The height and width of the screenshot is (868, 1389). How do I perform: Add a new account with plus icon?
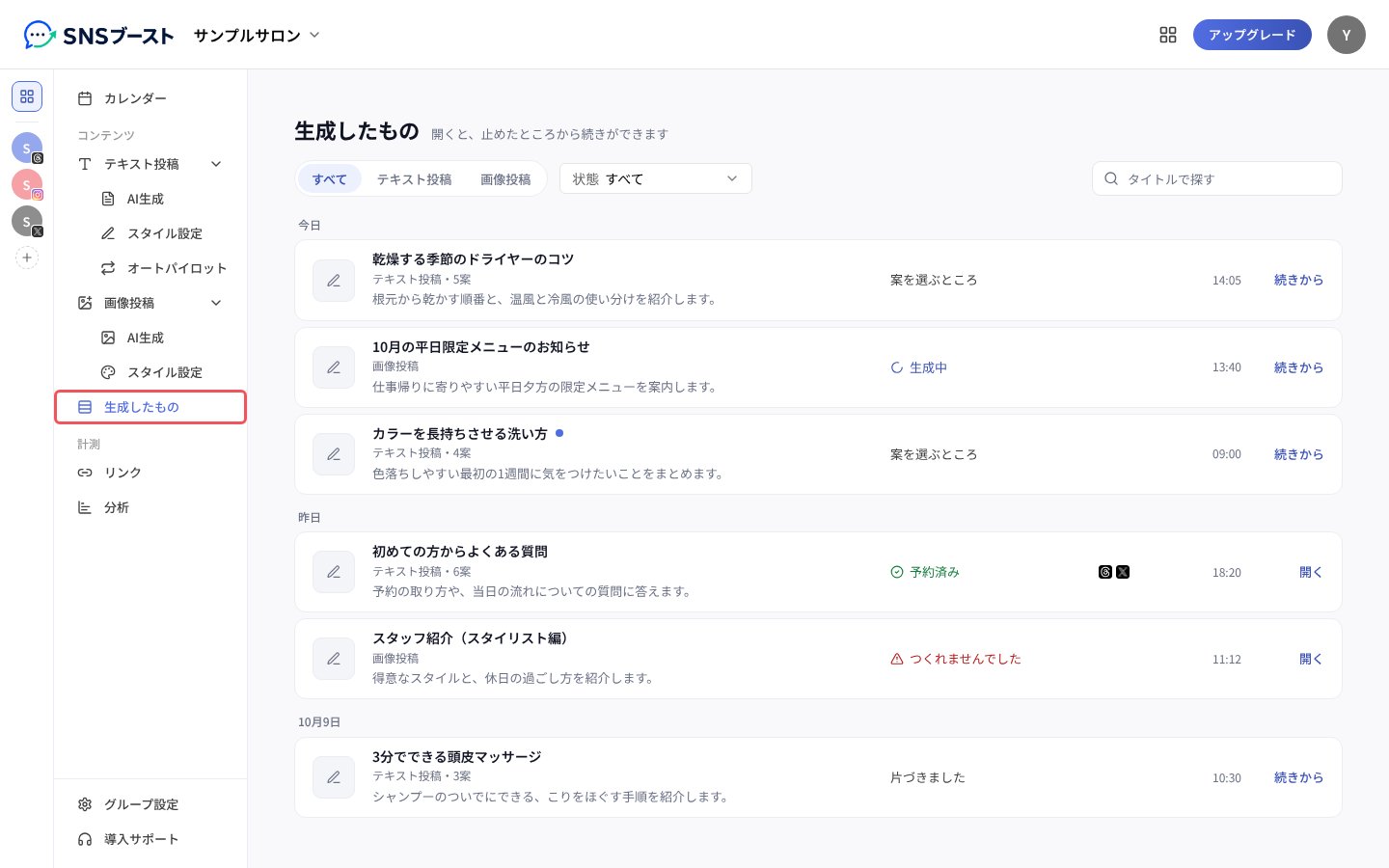[x=27, y=258]
